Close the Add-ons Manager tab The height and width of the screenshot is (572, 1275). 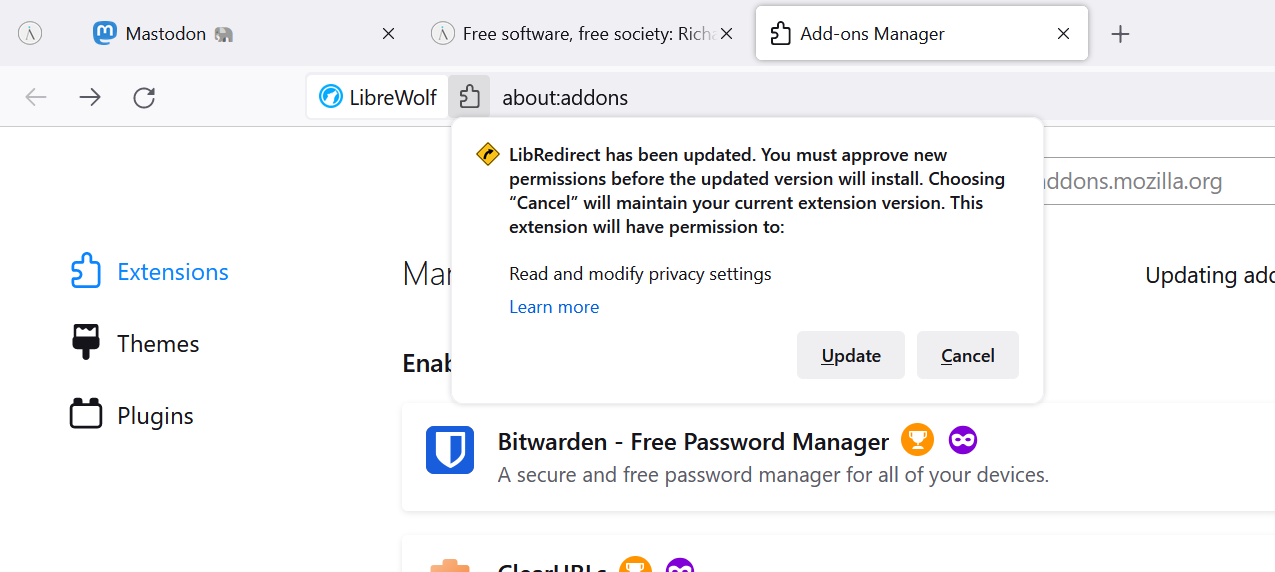[1064, 34]
